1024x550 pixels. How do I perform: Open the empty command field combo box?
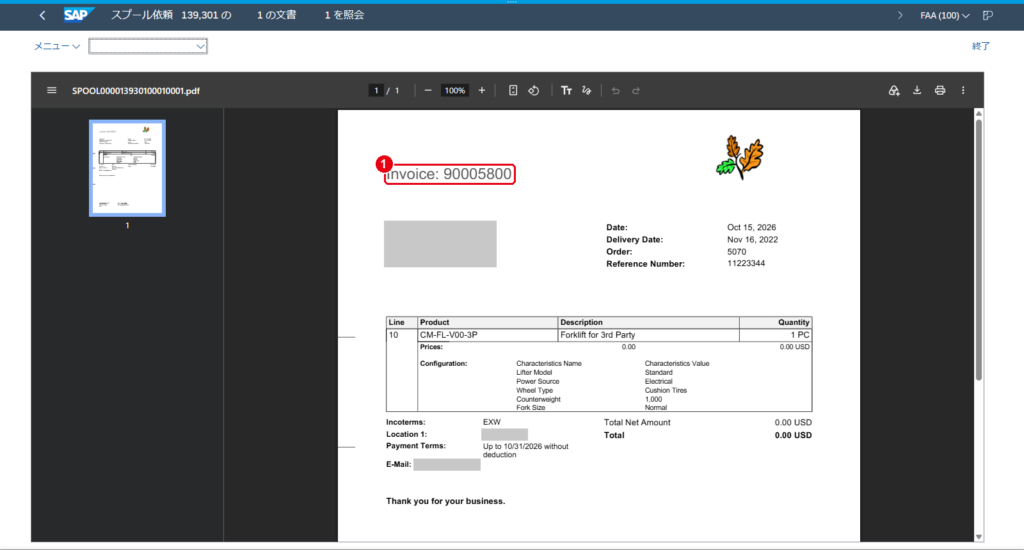pos(148,46)
